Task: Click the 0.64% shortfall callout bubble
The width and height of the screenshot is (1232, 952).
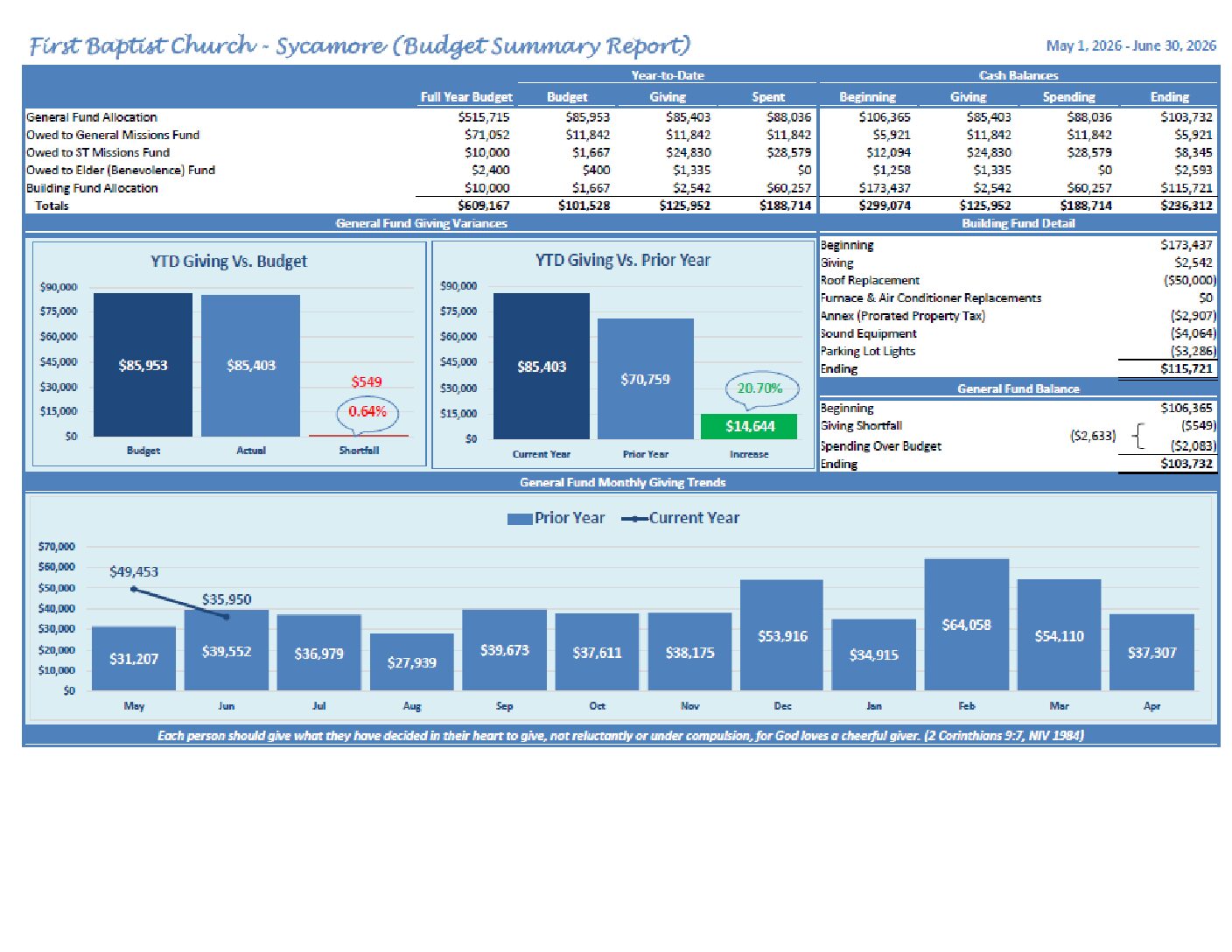Action: pyautogui.click(x=367, y=413)
